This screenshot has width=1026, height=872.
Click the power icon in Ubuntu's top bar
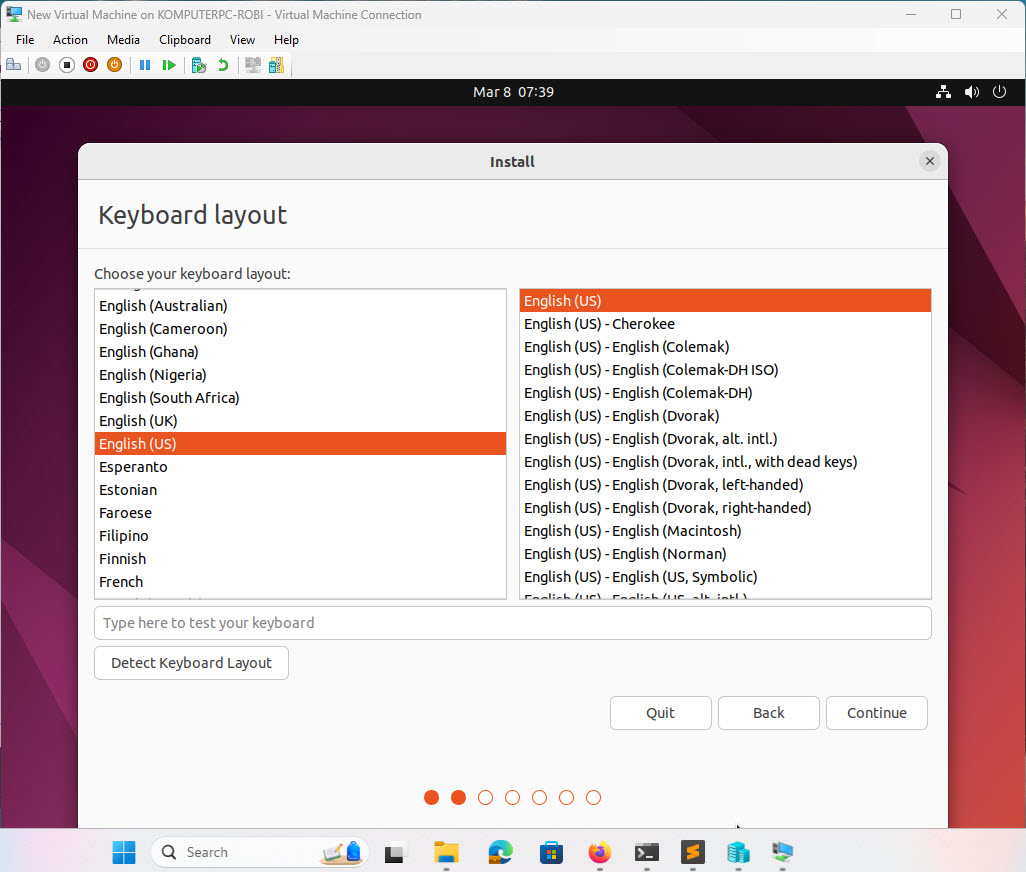tap(999, 91)
